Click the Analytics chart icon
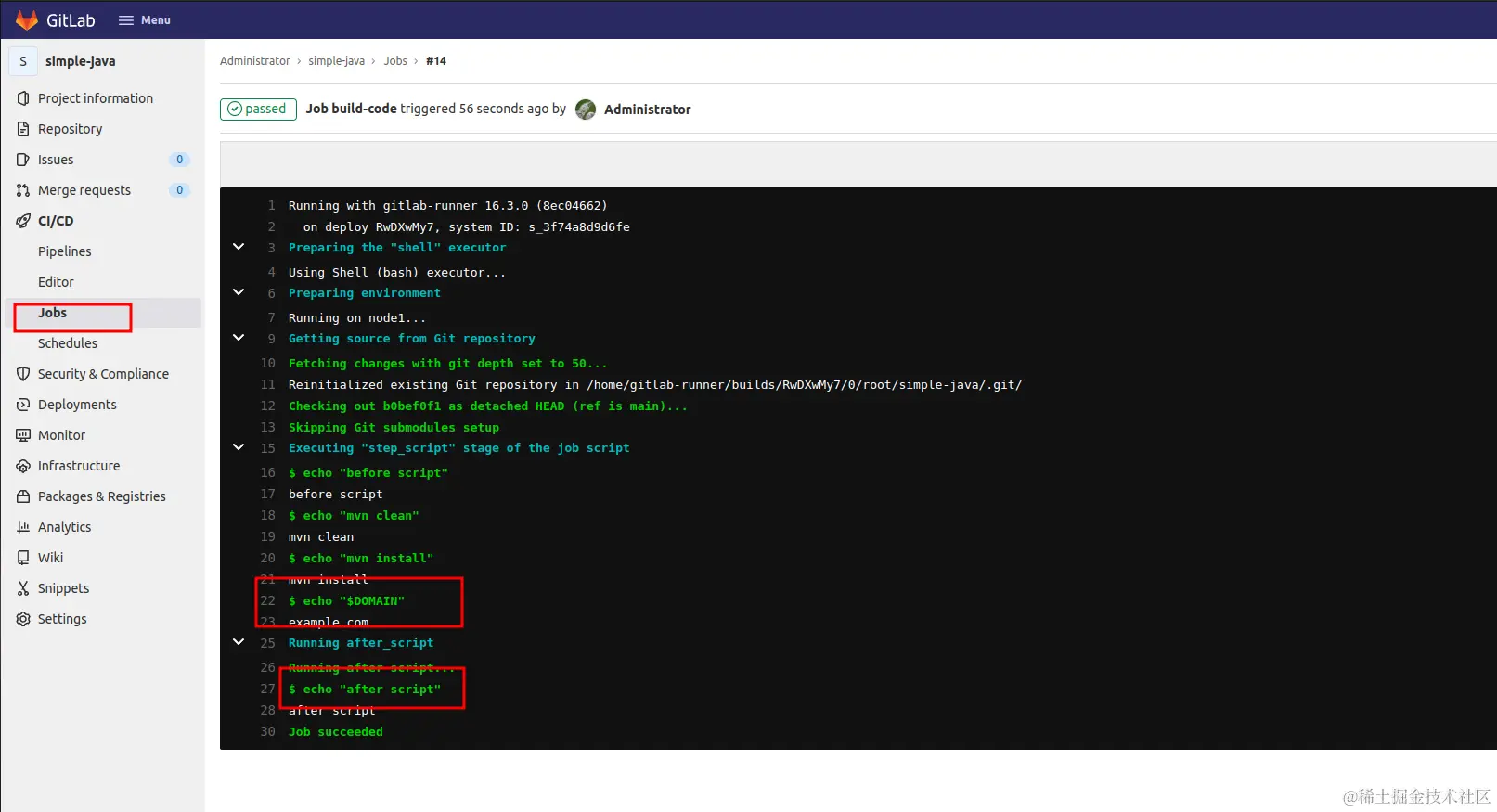This screenshot has height=812, width=1497. pos(23,527)
